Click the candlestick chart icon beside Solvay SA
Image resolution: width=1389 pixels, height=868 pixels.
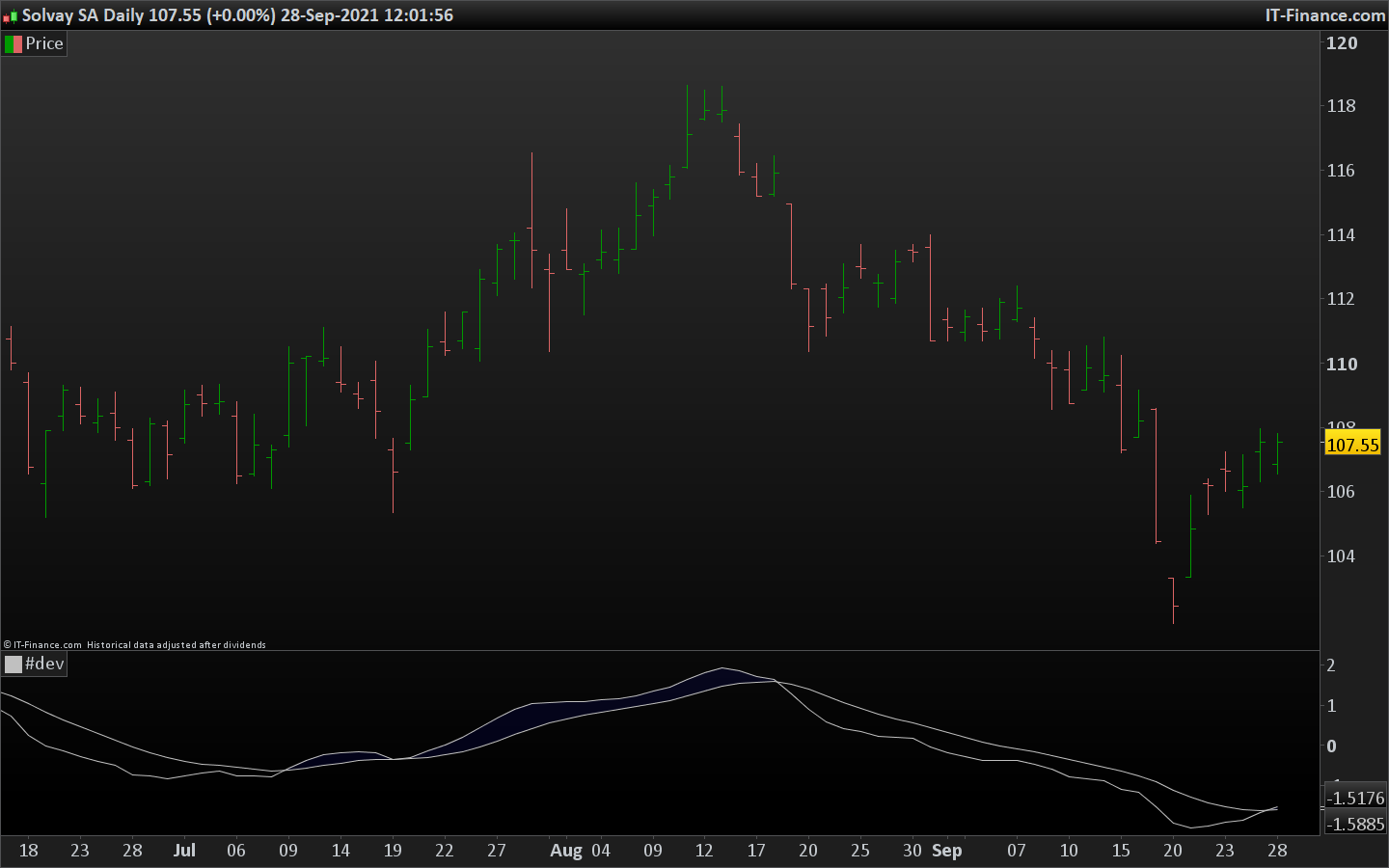click(x=10, y=16)
